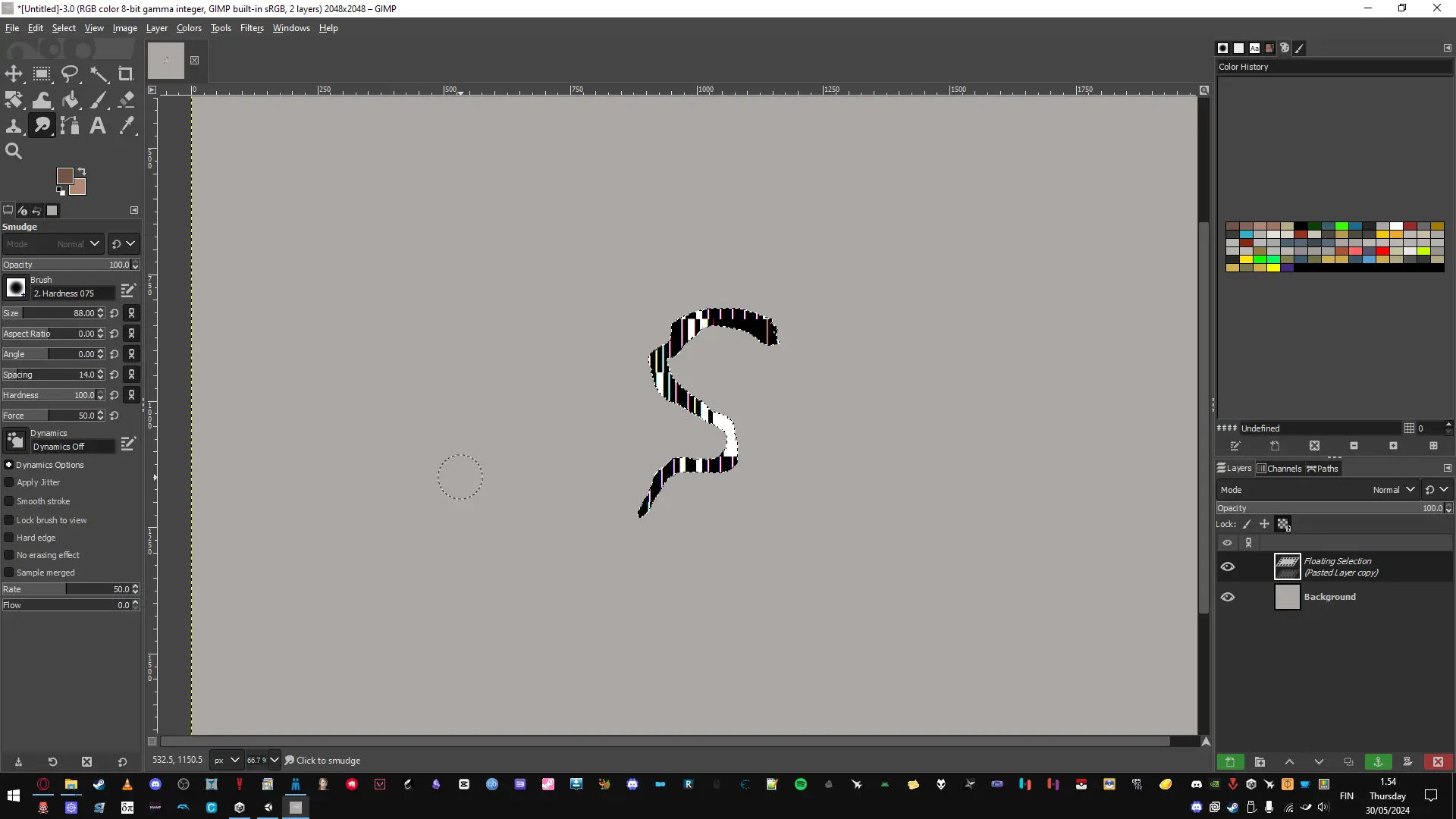Screen dimensions: 1456x819
Task: Select the Move tool
Action: 14,74
